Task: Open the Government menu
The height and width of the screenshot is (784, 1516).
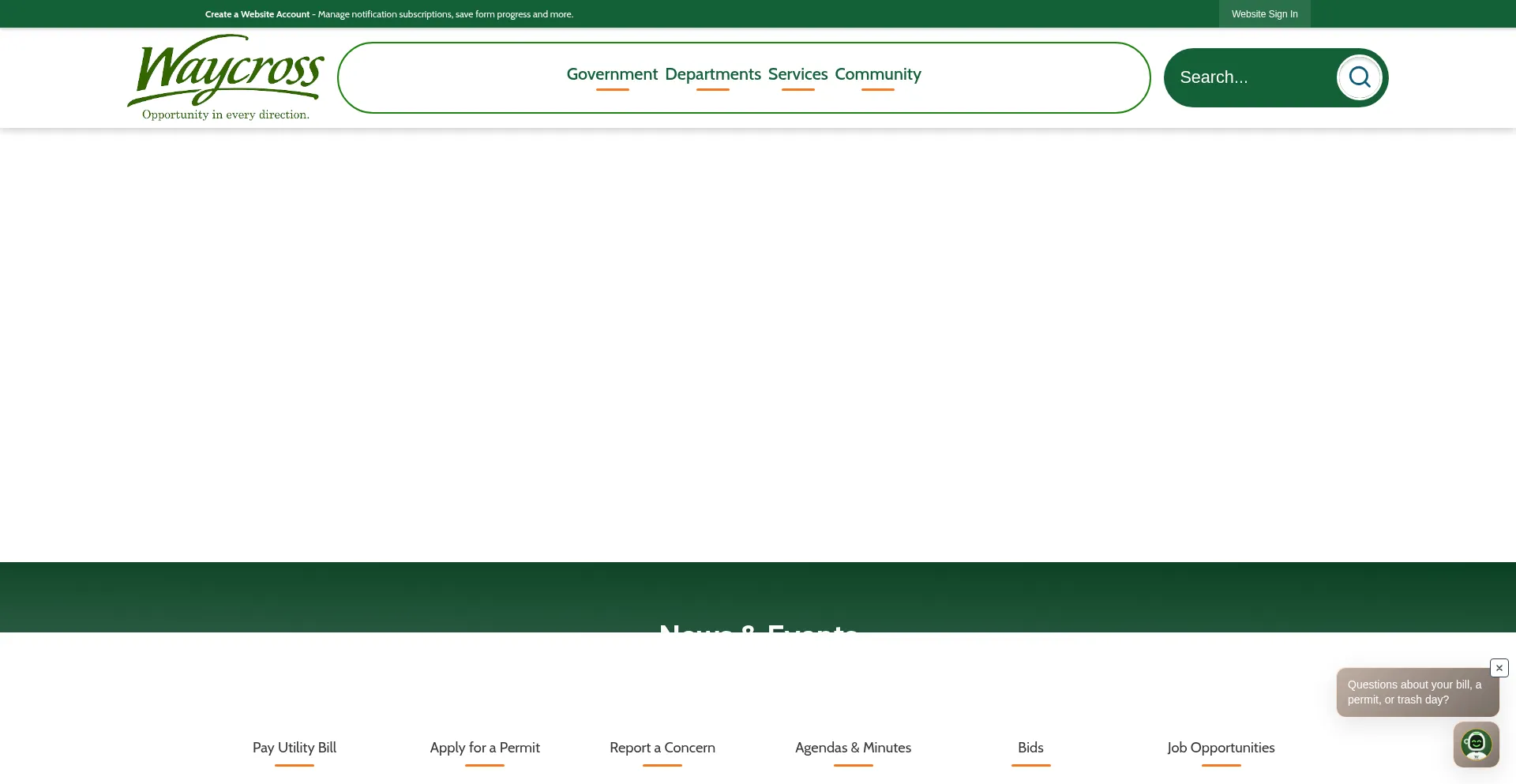Action: pyautogui.click(x=612, y=74)
